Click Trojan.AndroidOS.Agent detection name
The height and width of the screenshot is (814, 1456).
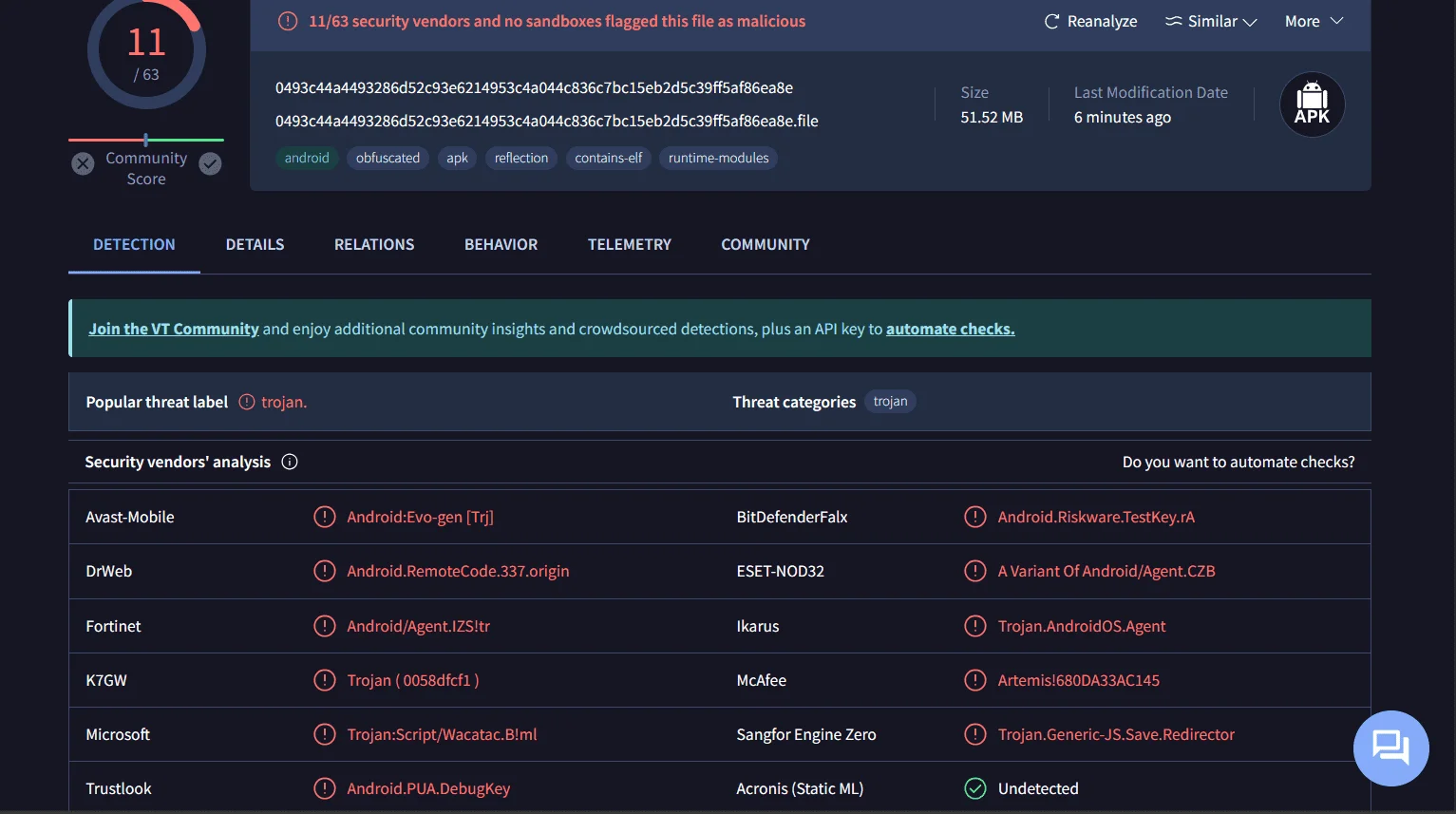[1082, 626]
